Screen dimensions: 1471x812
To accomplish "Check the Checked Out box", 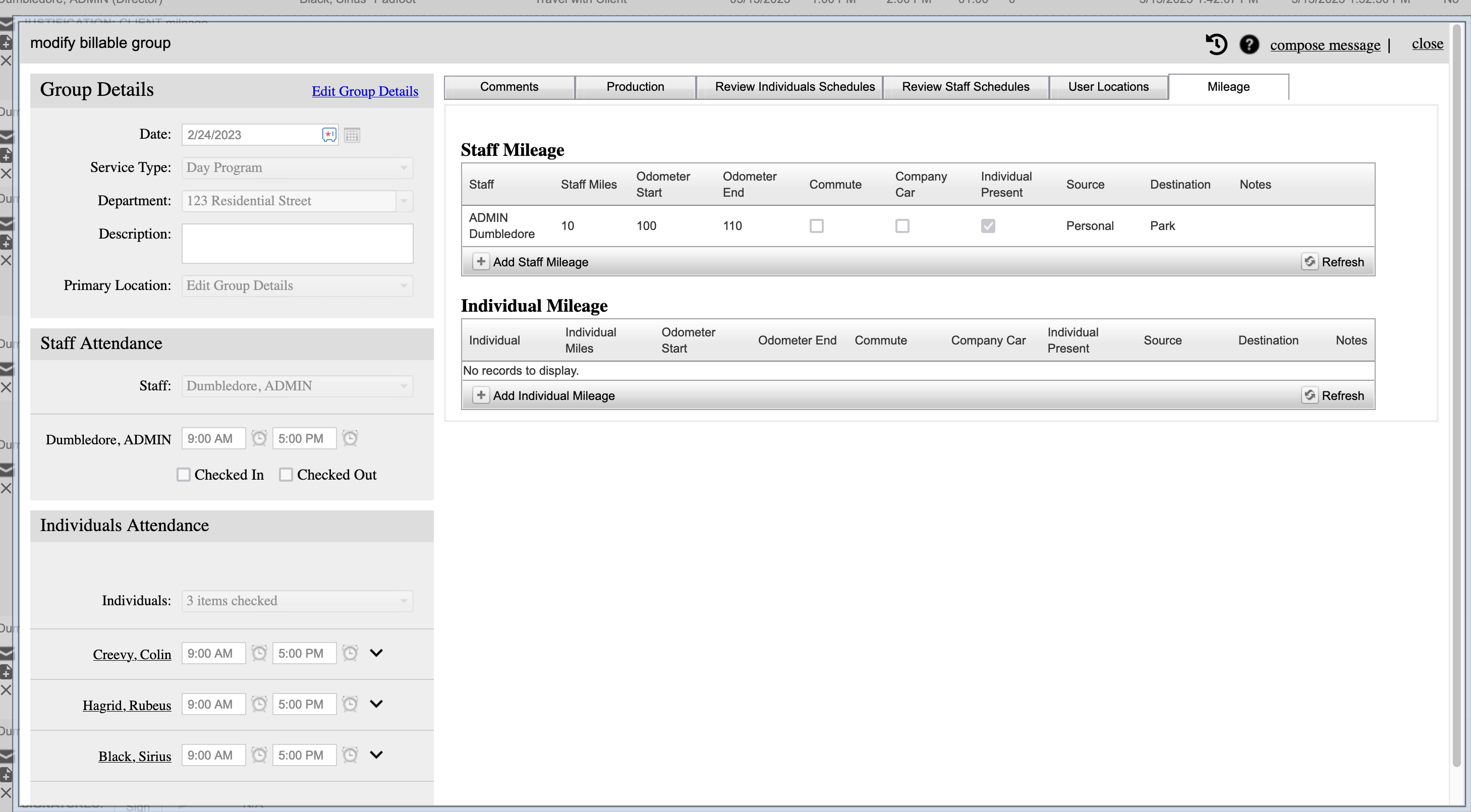I will [x=286, y=475].
